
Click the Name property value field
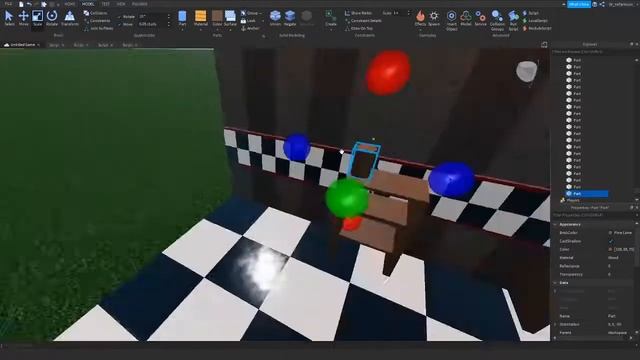620,316
